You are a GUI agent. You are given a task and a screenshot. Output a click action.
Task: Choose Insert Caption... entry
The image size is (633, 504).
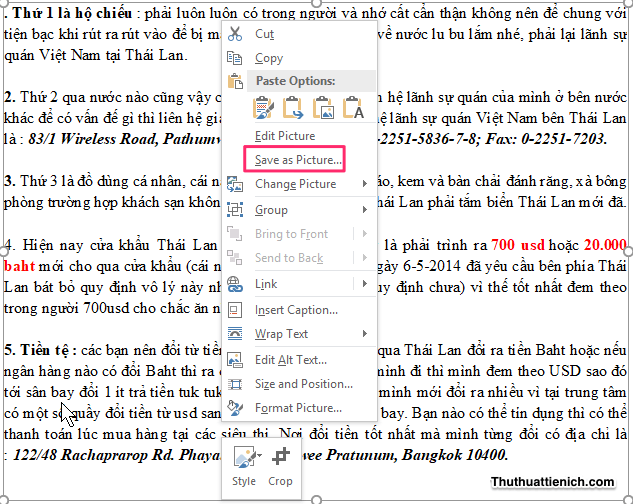click(x=296, y=310)
